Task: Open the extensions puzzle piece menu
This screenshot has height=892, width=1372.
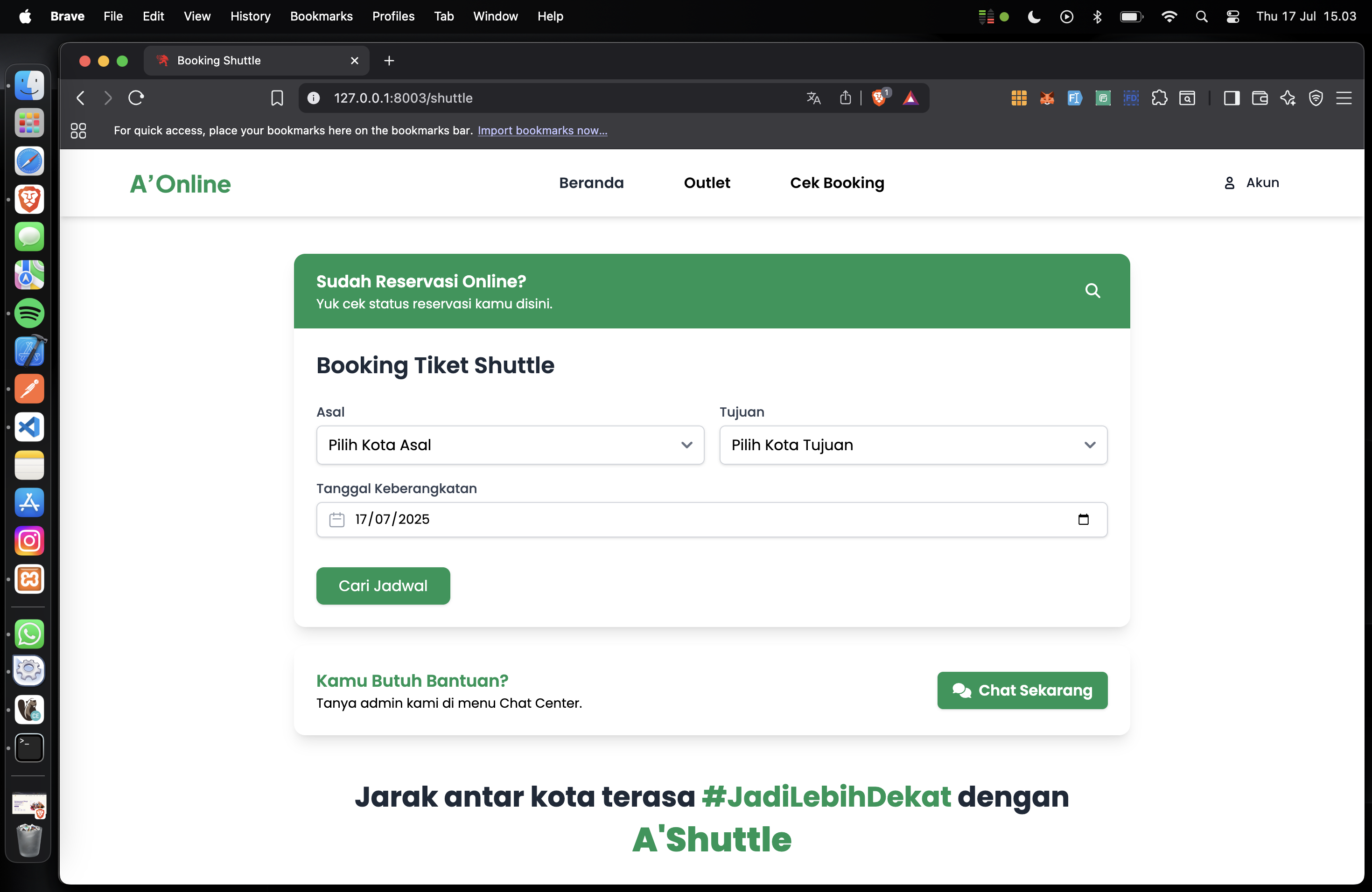Action: point(1159,98)
